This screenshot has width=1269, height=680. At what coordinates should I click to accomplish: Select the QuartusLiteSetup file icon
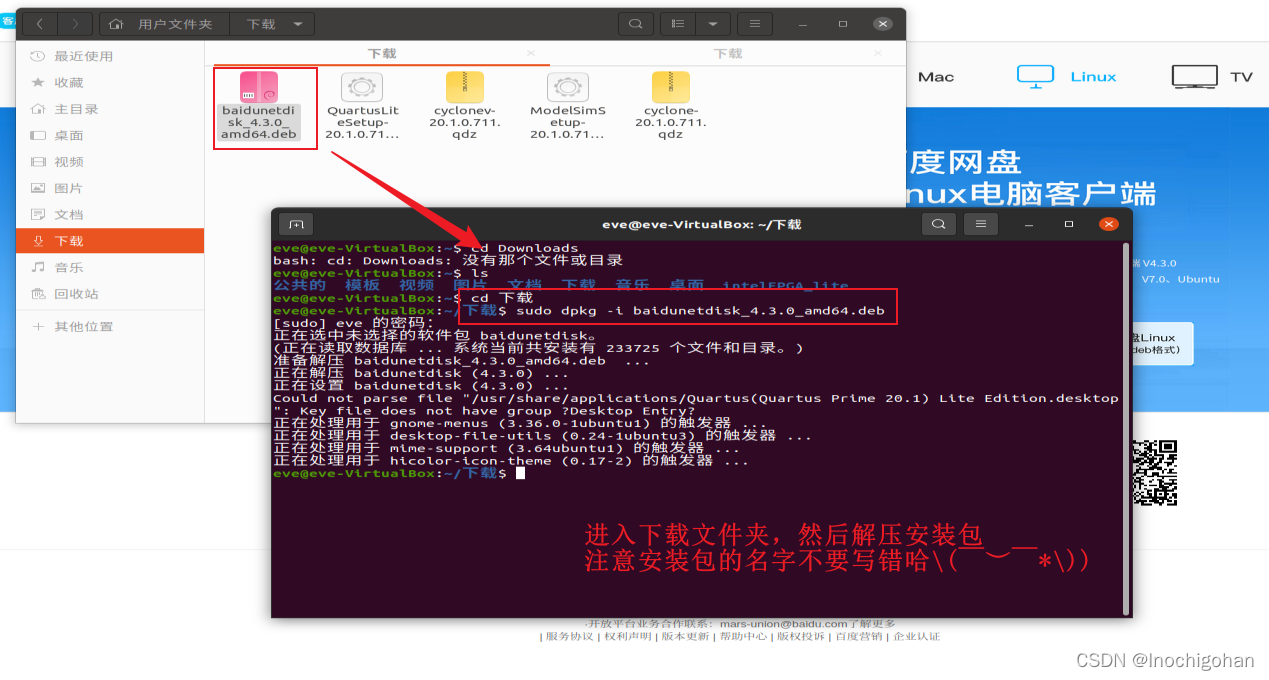tap(362, 87)
